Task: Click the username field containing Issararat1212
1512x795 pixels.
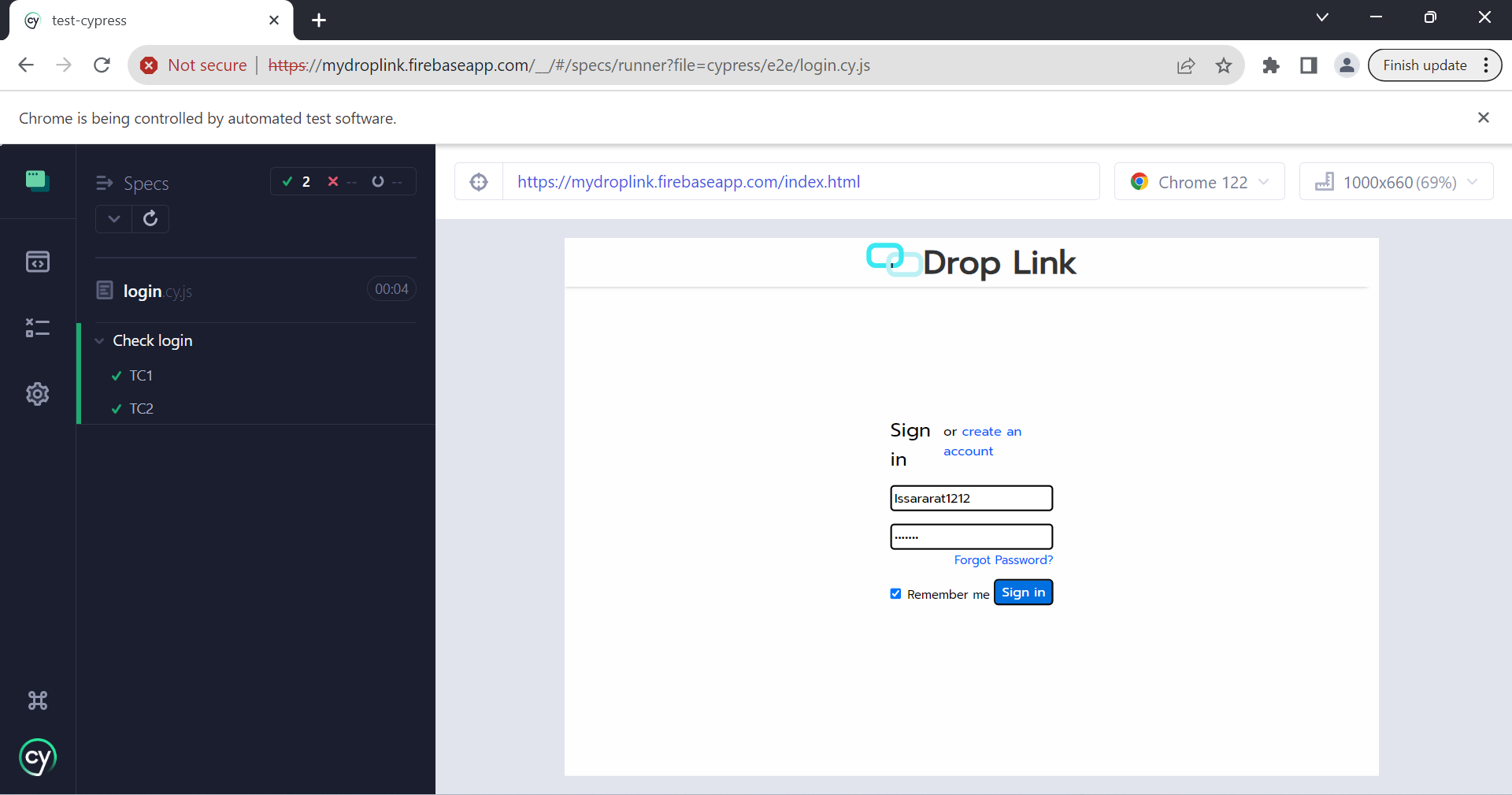Action: pyautogui.click(x=971, y=499)
